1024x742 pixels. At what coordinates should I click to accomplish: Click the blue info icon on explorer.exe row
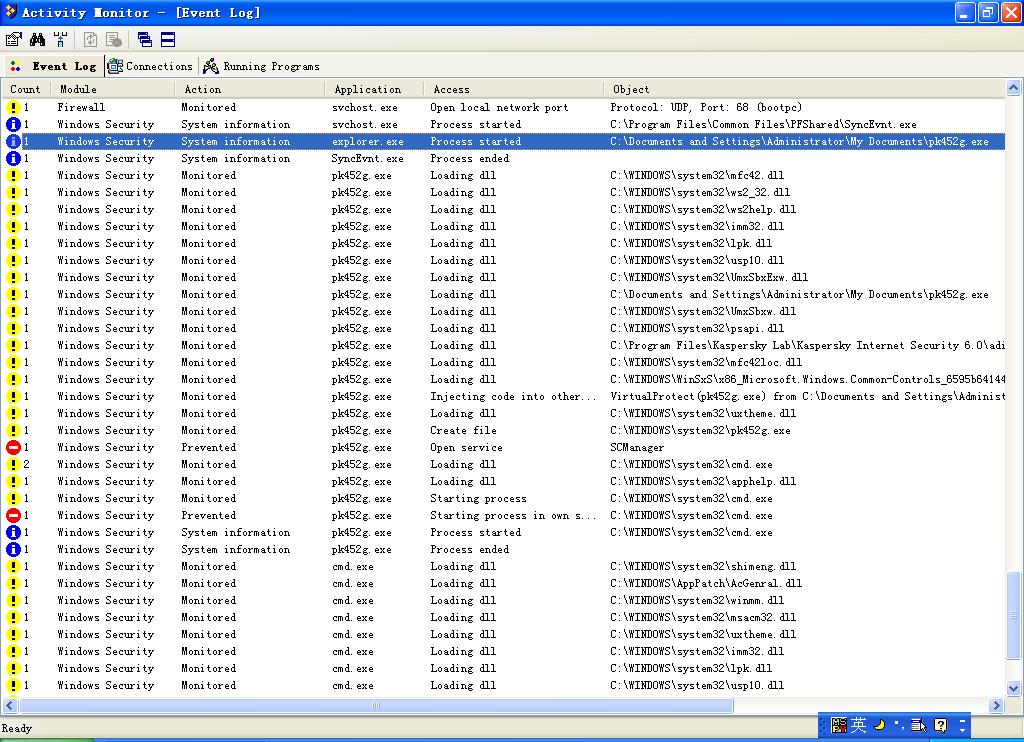(x=13, y=142)
